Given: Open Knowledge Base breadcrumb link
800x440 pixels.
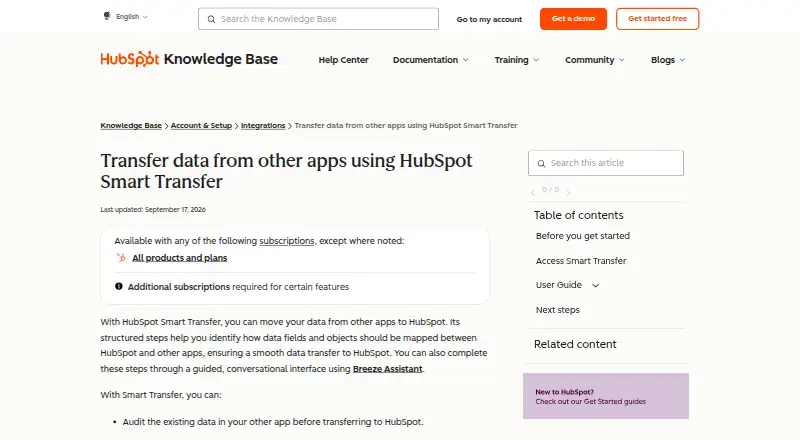Looking at the screenshot, I should 131,126.
